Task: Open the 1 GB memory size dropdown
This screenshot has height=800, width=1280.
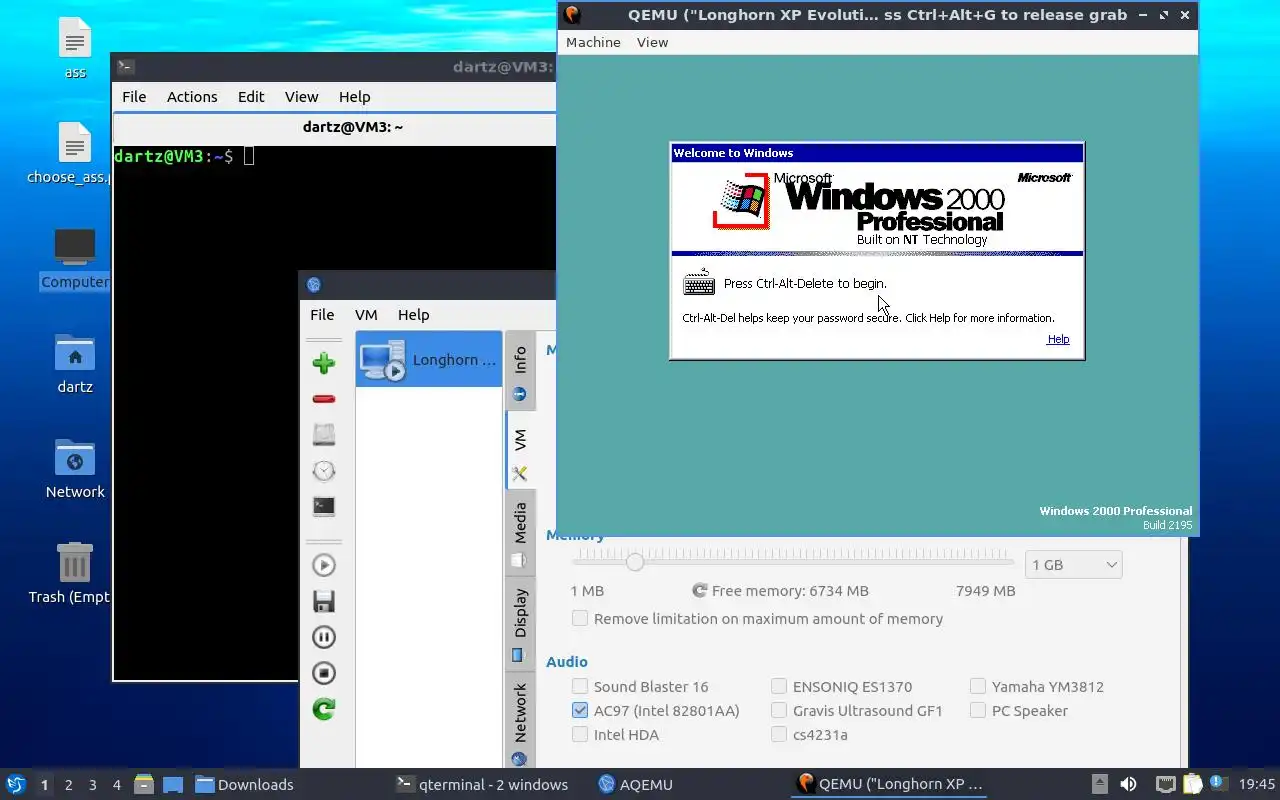Action: [x=1073, y=565]
